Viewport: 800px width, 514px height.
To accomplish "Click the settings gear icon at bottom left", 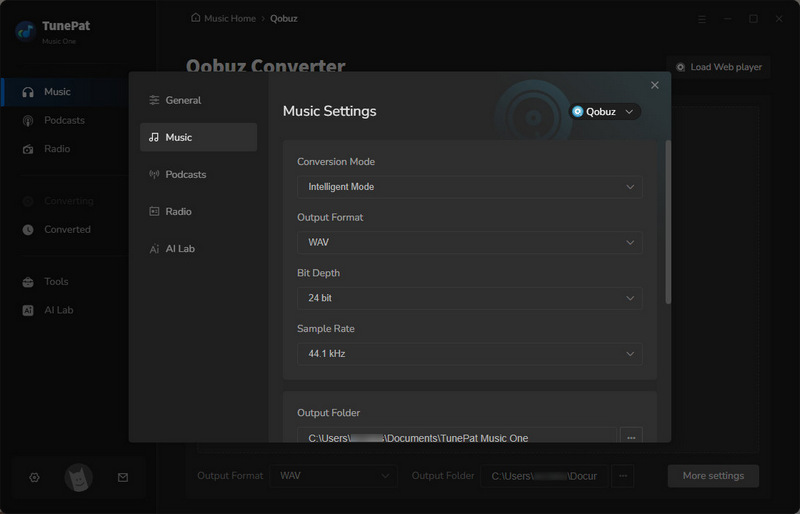I will click(x=34, y=478).
